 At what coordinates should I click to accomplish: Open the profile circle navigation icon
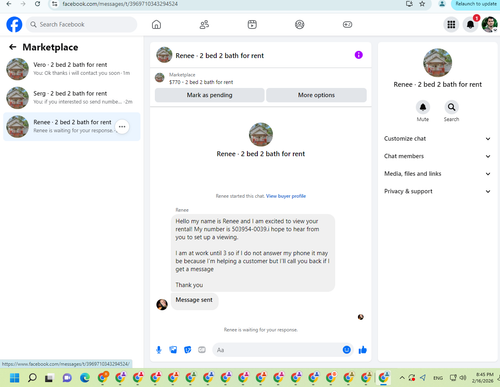tap(300, 24)
